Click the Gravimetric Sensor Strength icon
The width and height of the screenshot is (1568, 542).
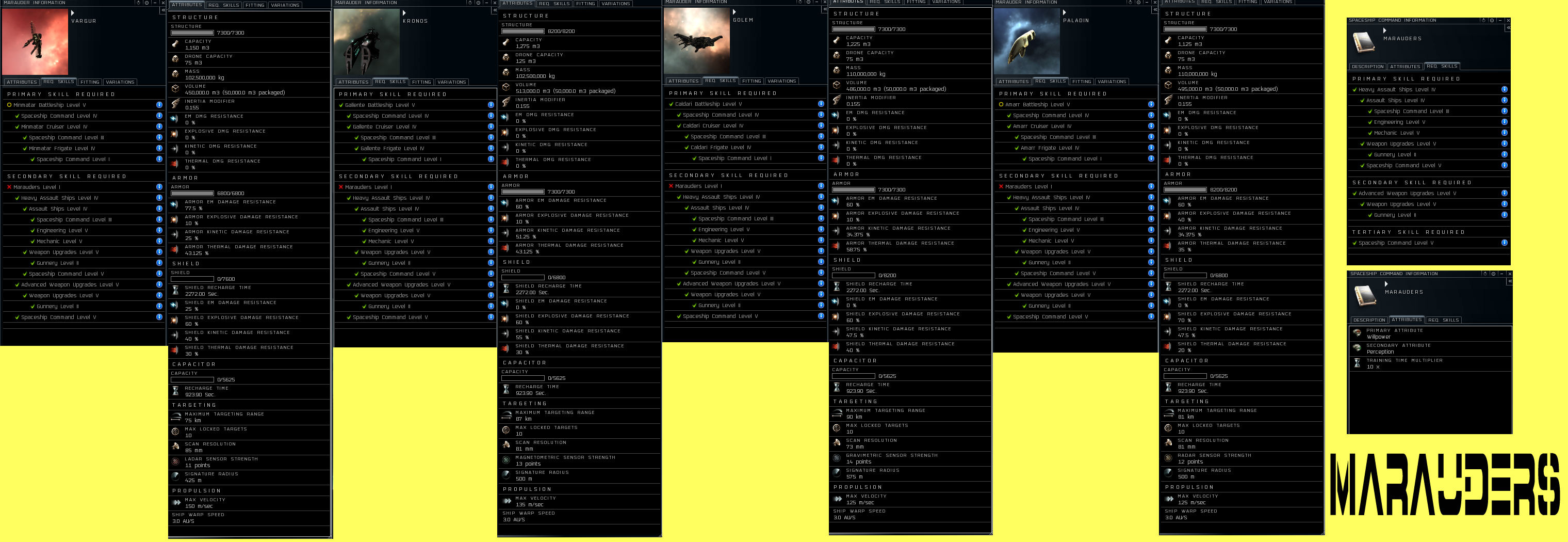[x=836, y=458]
